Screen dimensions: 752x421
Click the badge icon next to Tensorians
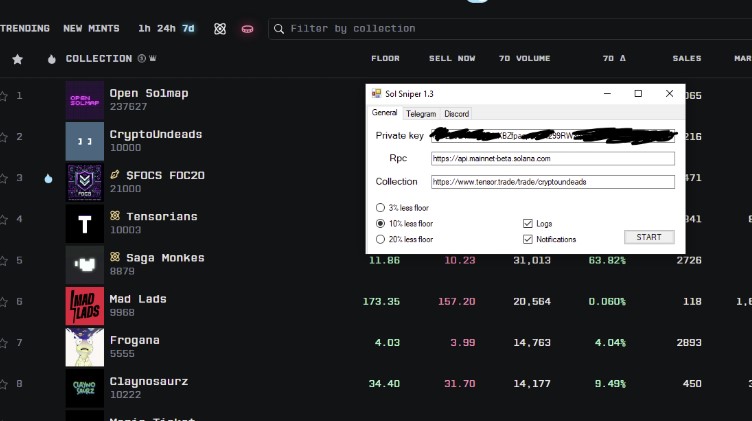(x=115, y=216)
